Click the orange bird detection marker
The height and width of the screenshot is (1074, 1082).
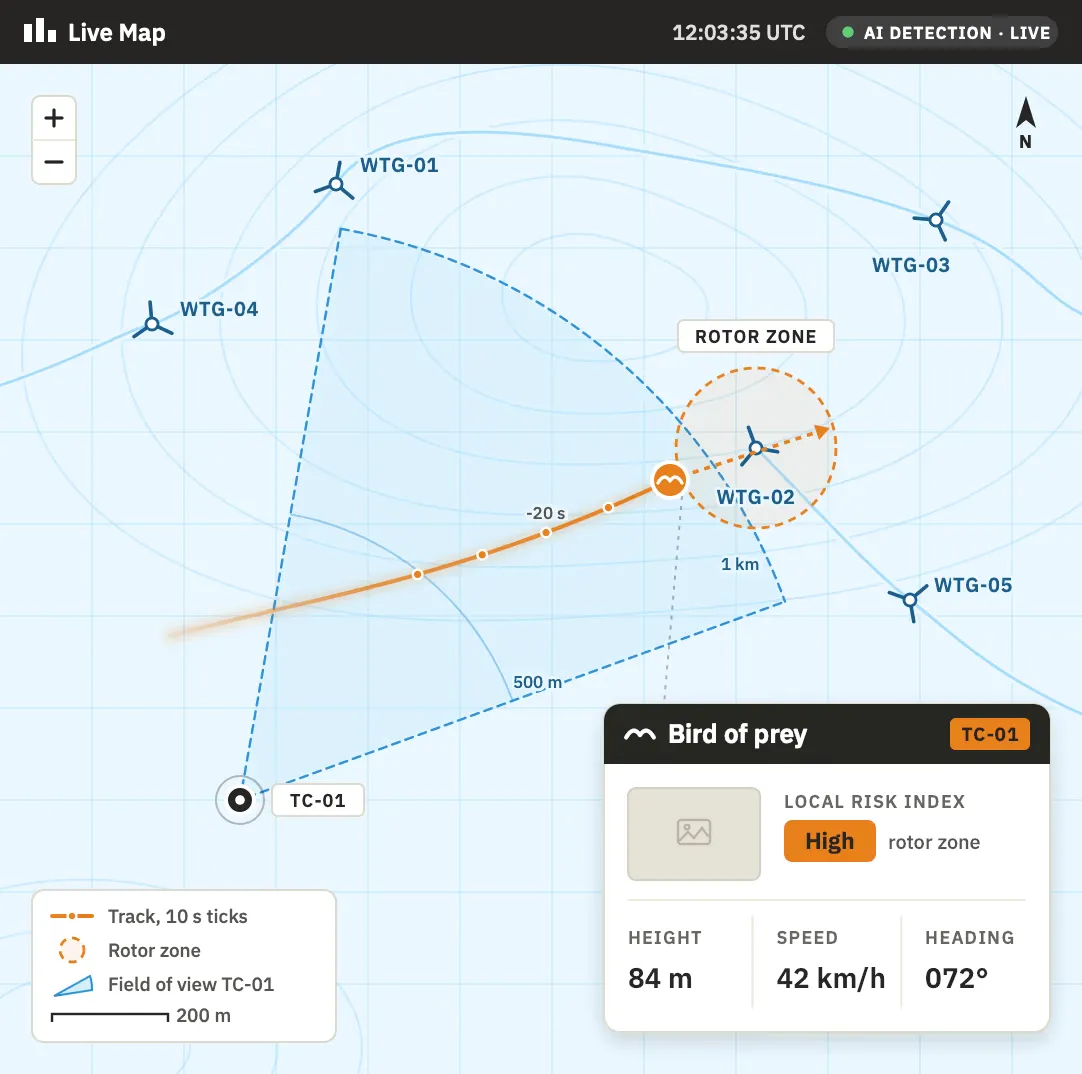(669, 480)
